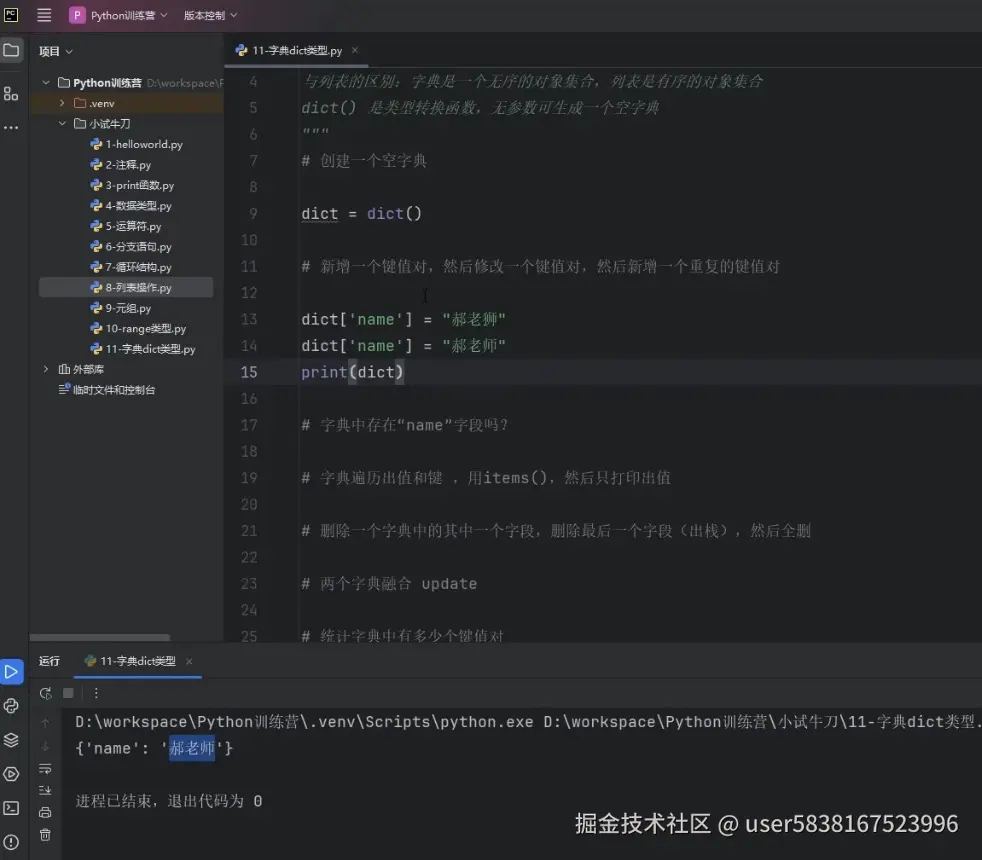Open the Problems tool window

11,842
